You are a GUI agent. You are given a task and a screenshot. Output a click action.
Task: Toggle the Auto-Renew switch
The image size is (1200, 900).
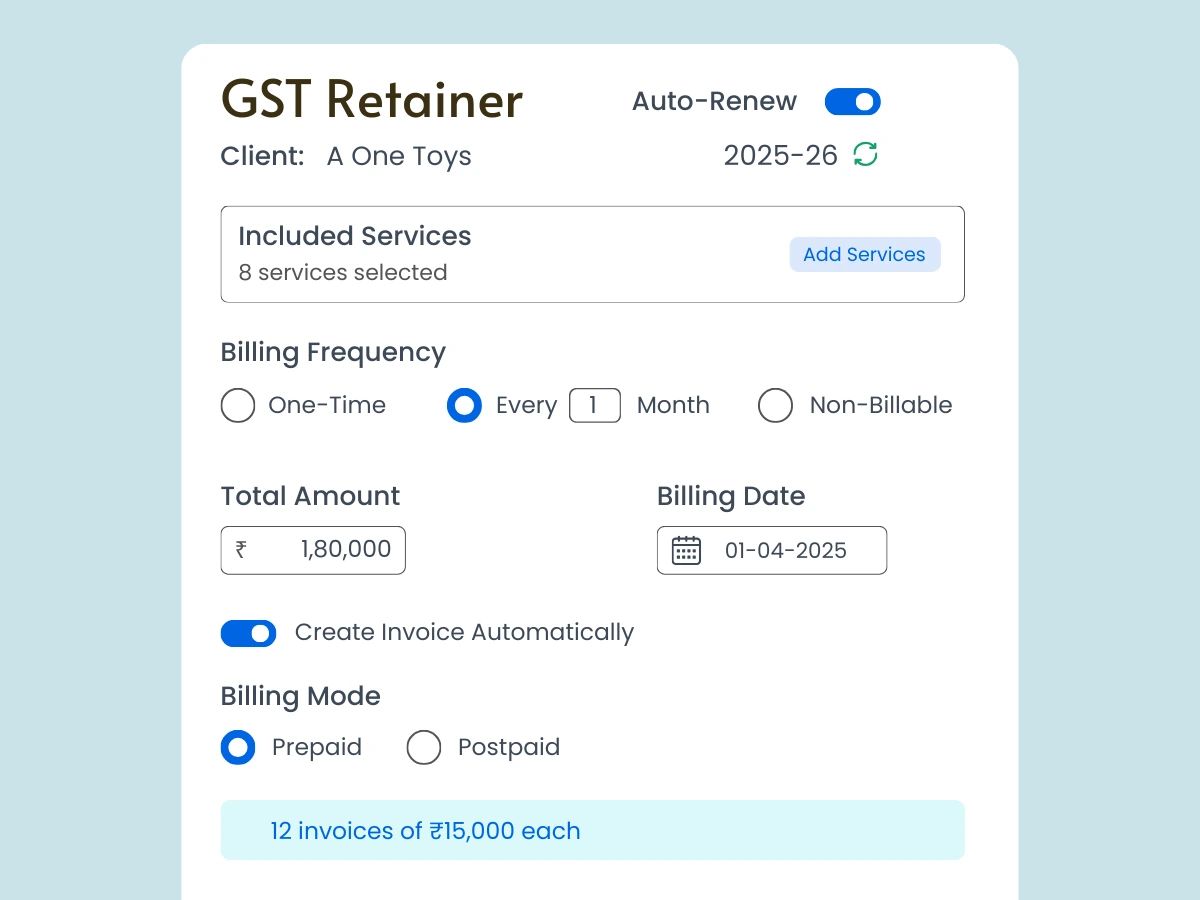coord(852,101)
